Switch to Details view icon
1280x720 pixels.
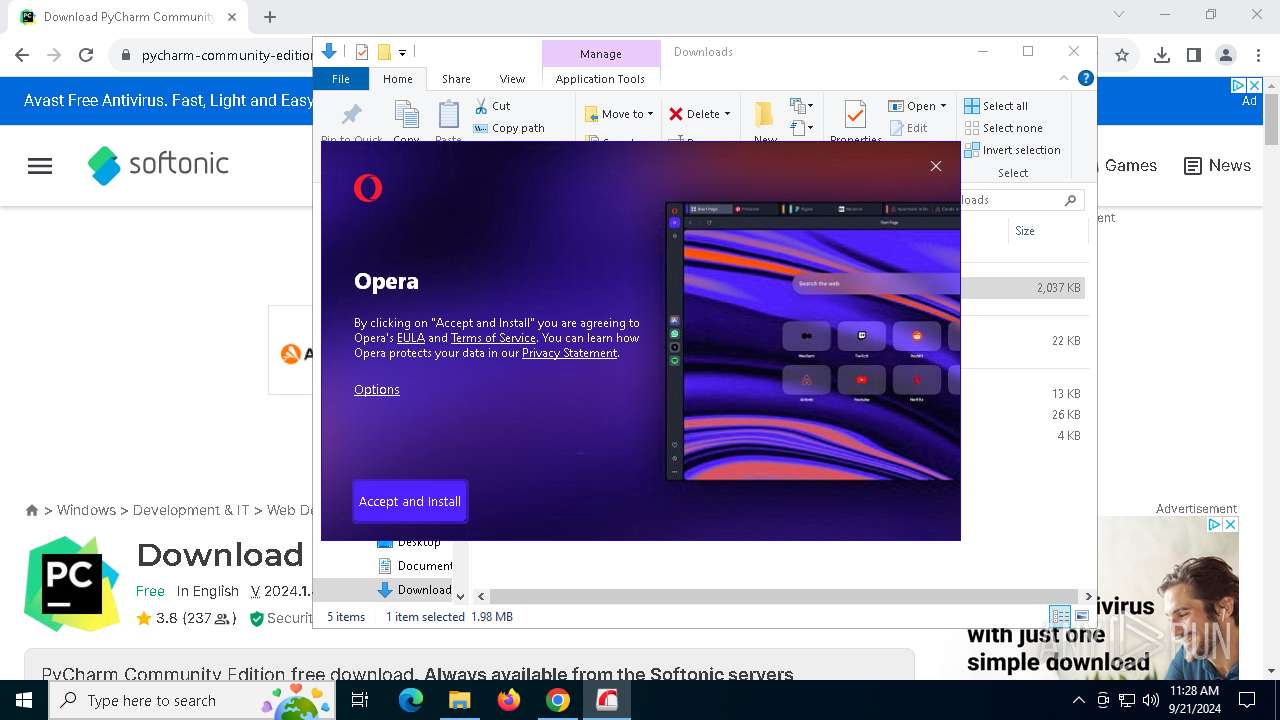[x=1059, y=616]
